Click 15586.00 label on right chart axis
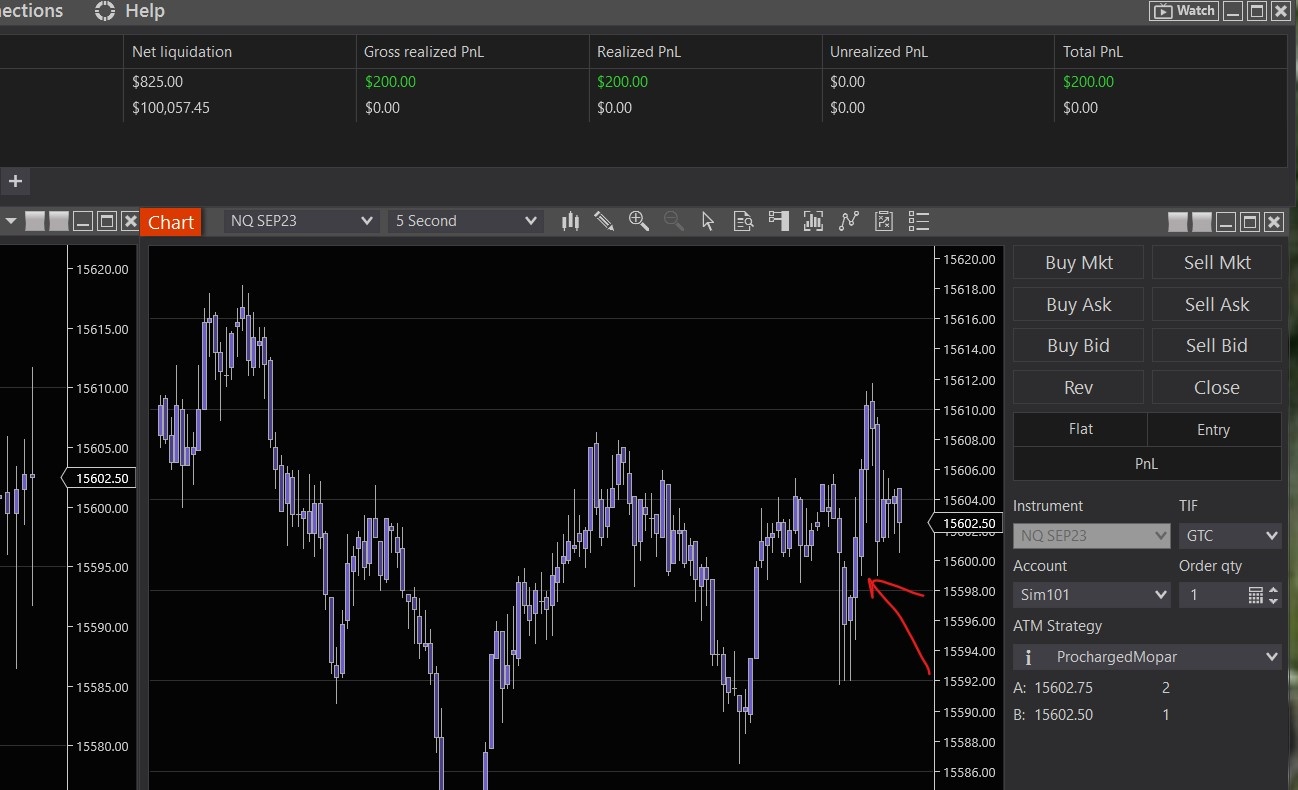This screenshot has height=790, width=1298. (970, 773)
